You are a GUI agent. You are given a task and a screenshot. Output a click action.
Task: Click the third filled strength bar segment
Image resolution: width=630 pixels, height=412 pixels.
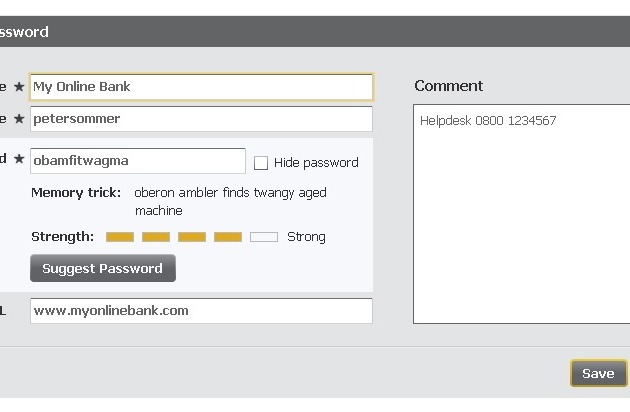[192, 237]
